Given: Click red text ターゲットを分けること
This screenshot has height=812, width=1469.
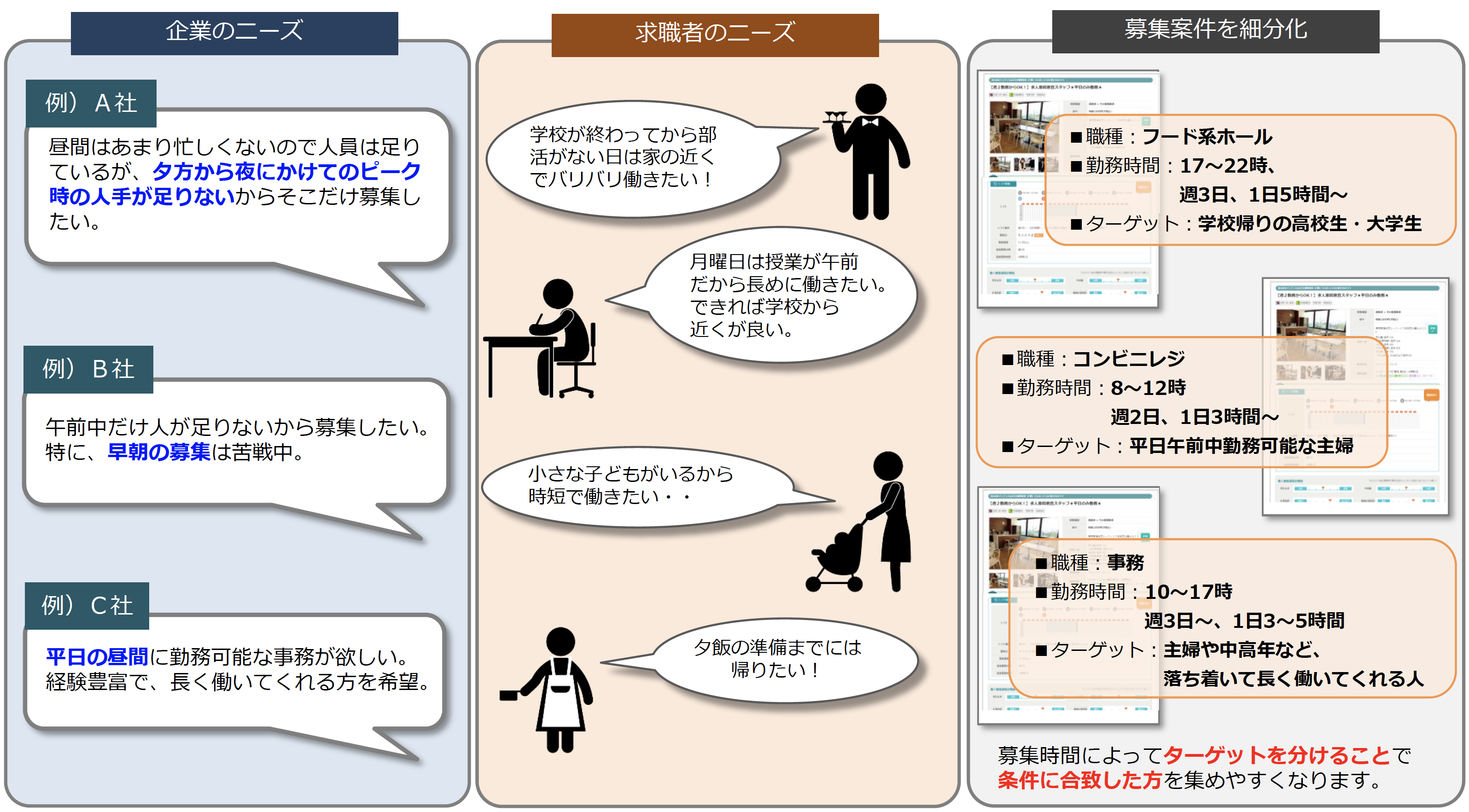Looking at the screenshot, I should pyautogui.click(x=1277, y=755).
